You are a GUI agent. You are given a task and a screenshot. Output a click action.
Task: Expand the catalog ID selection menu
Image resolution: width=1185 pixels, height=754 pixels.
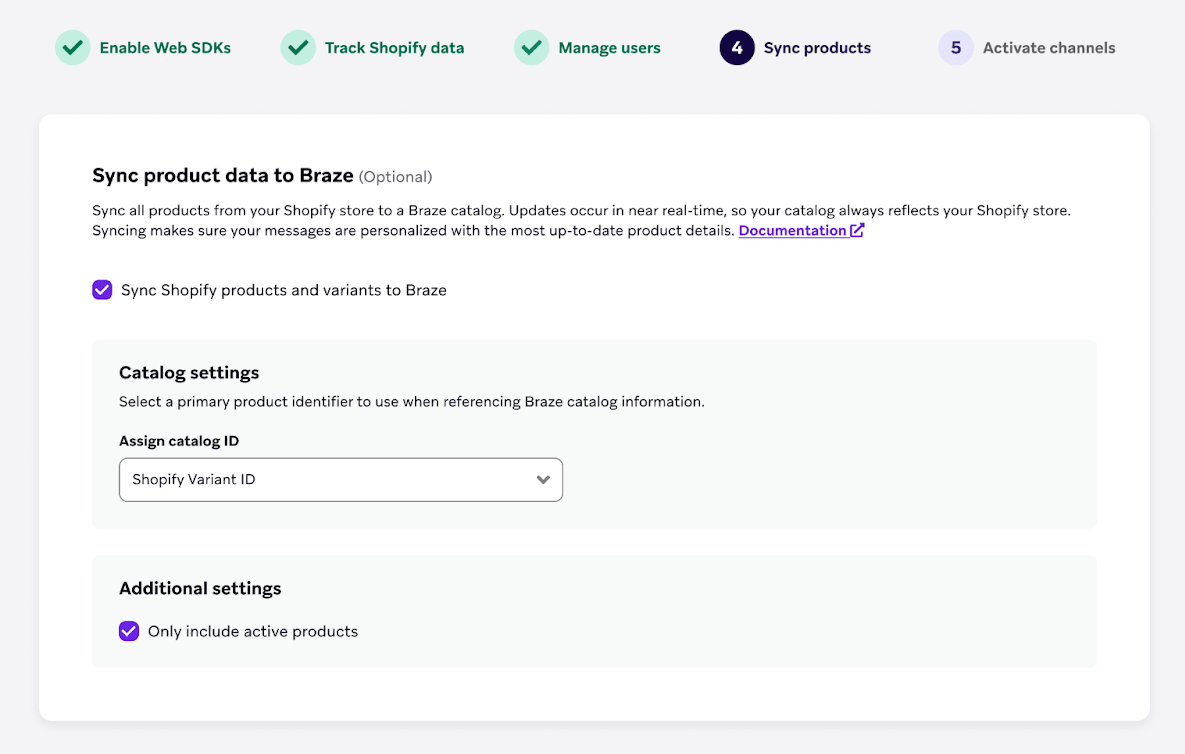tap(340, 480)
